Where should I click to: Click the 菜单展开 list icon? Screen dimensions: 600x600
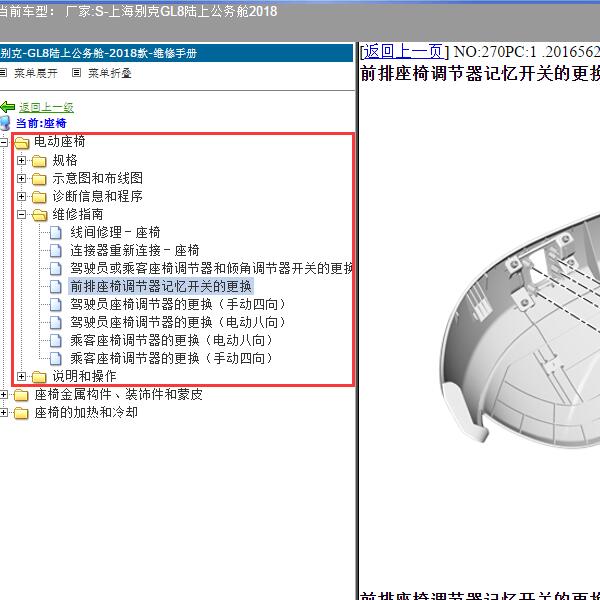(x=3, y=73)
